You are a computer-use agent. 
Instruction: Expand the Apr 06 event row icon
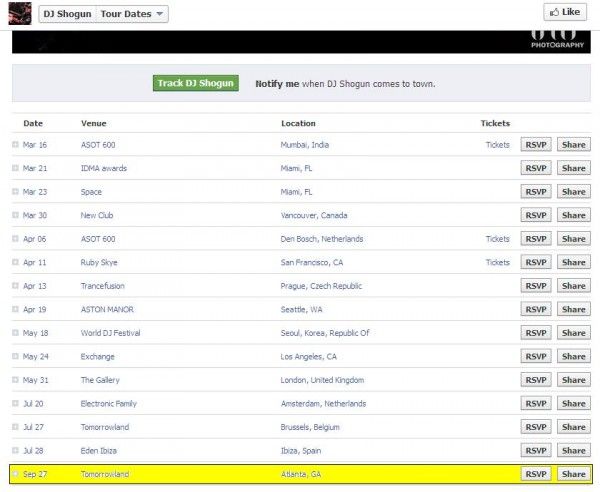(x=15, y=239)
